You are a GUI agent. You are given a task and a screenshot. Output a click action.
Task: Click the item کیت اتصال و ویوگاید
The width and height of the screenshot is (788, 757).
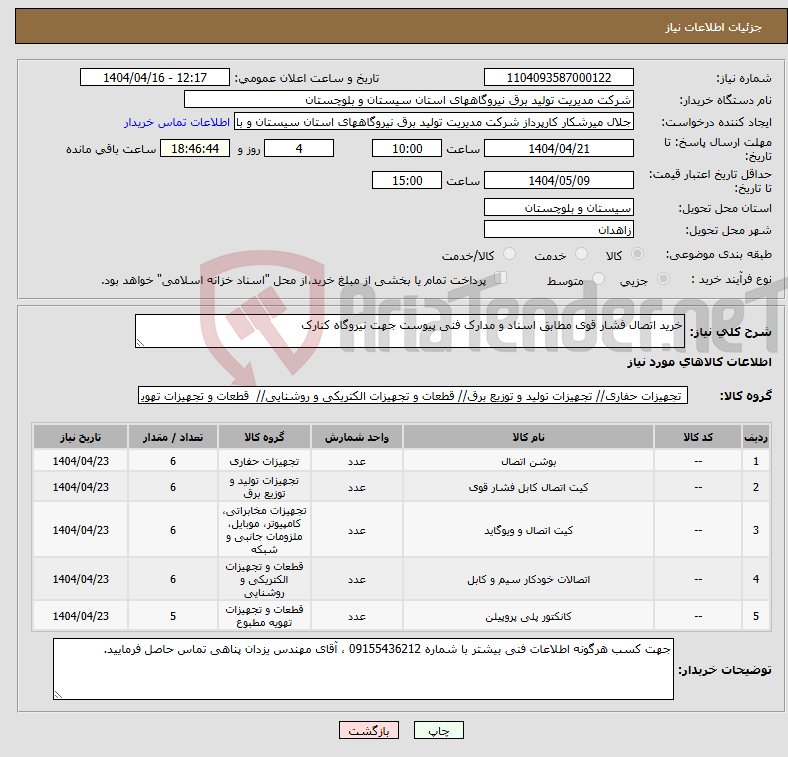coord(528,530)
